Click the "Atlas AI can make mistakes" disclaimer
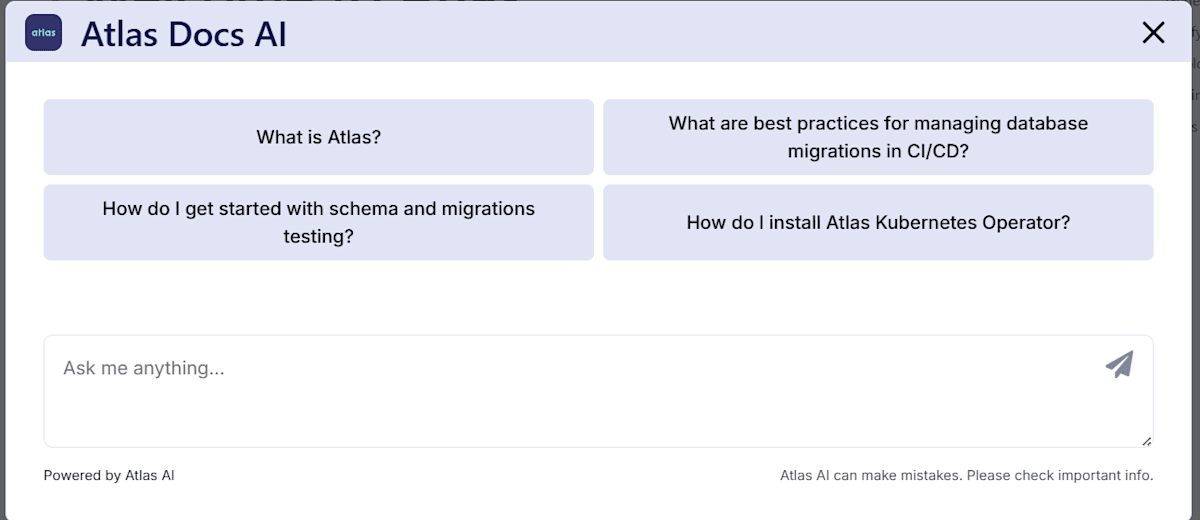 coord(966,475)
